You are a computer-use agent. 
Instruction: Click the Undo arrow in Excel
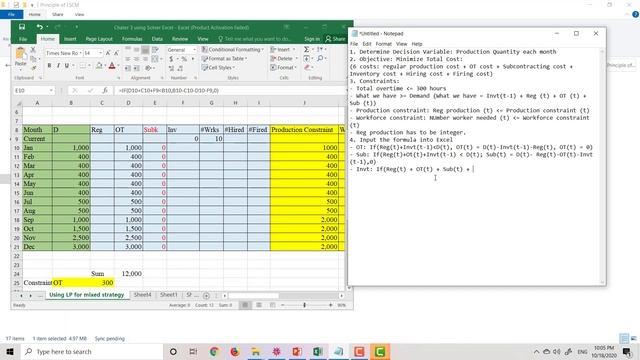tap(40, 27)
